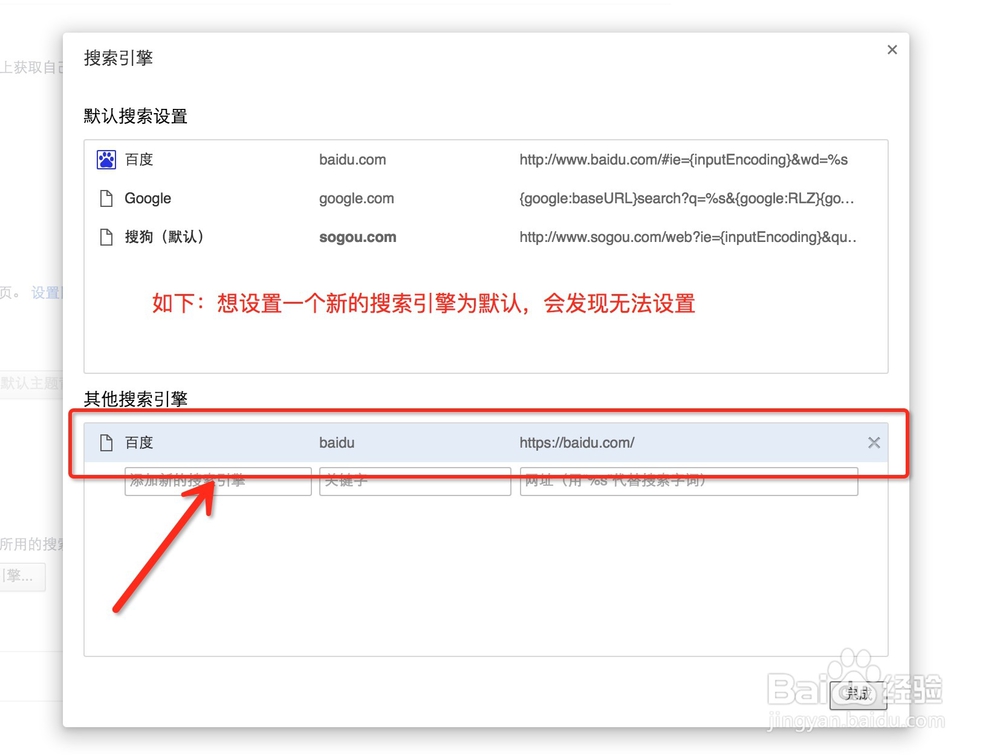This screenshot has height=755, width=1000.
Task: Click the Baidu URL http://www.baidu.com/#ie=
Action: (x=684, y=159)
